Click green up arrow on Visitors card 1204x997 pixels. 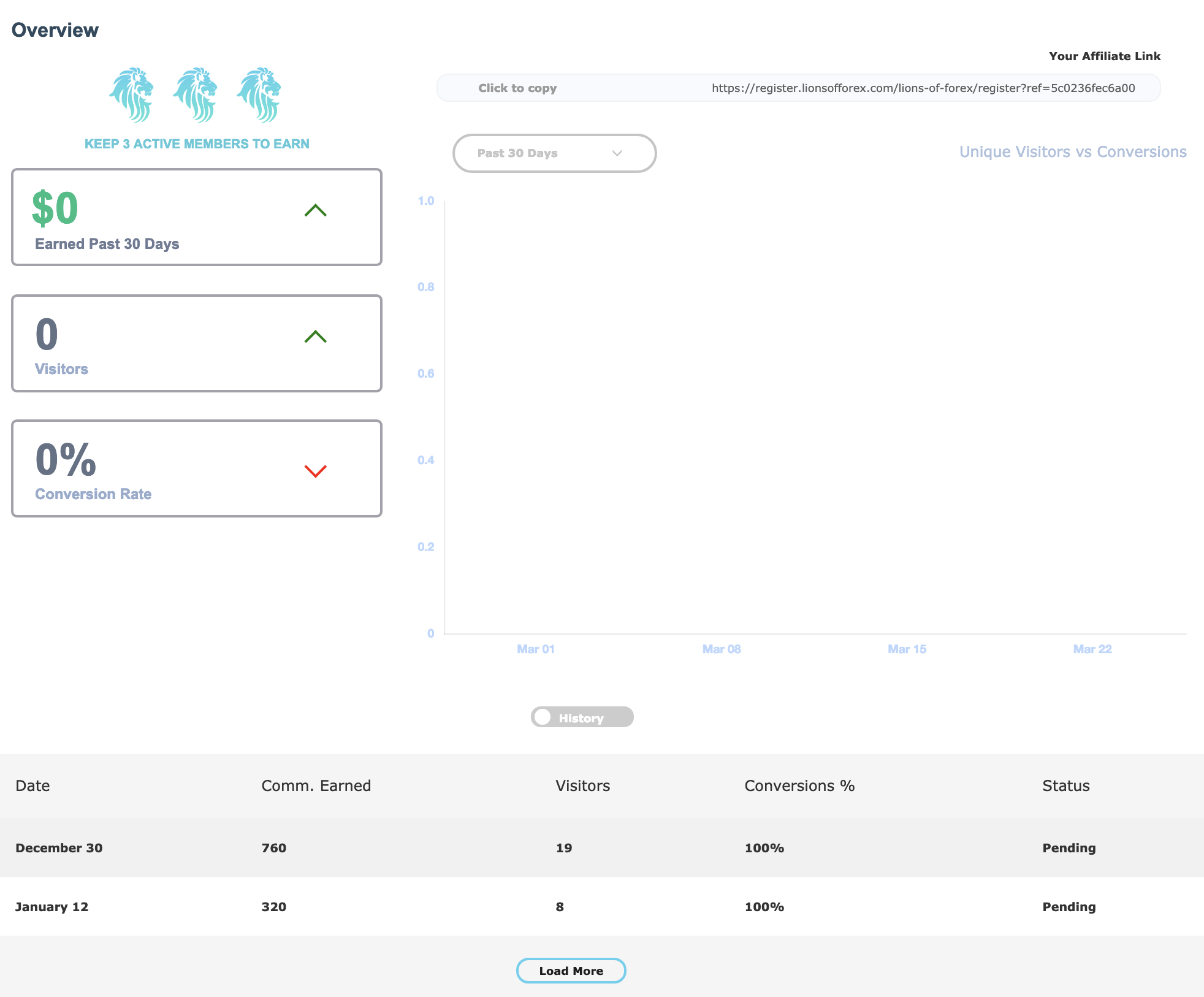click(x=316, y=337)
